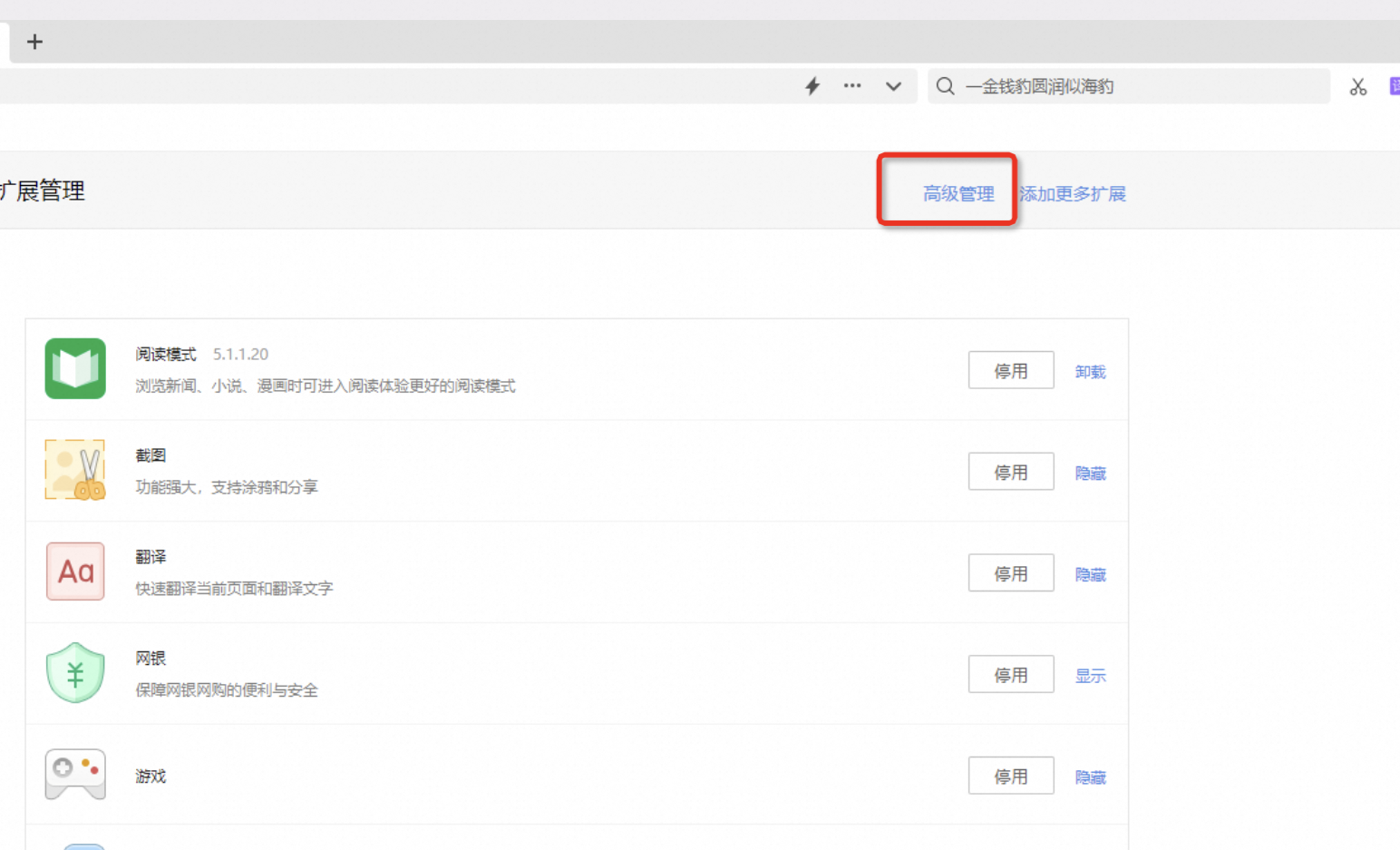Click version number 5.1.1.20

(x=240, y=355)
